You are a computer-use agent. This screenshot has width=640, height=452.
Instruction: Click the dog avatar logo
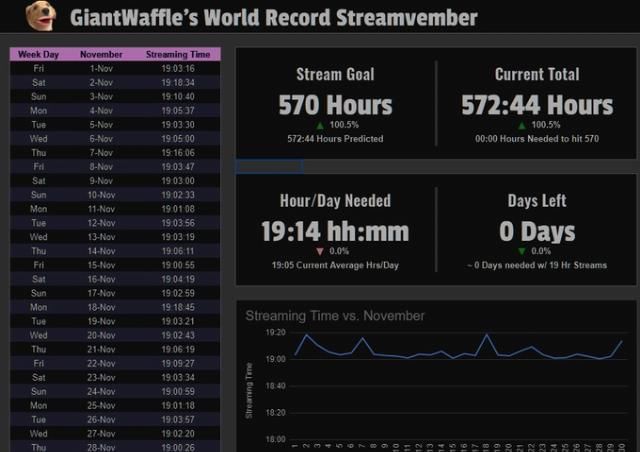40,16
